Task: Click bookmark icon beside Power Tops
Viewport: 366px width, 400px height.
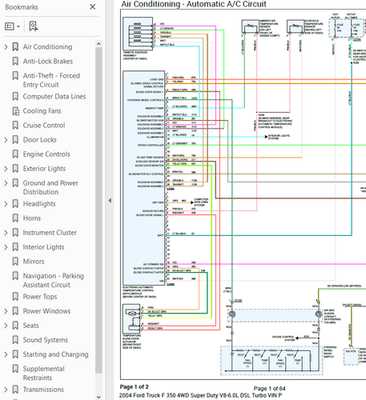Action: coord(15,297)
